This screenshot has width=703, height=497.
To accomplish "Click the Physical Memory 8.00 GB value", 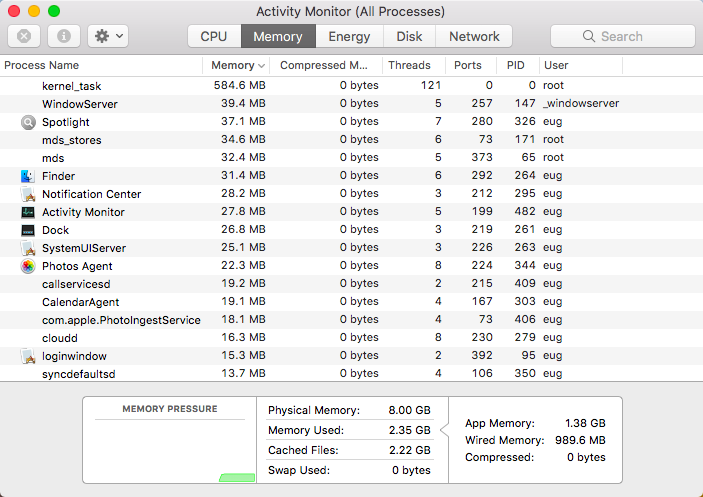I will tap(409, 410).
